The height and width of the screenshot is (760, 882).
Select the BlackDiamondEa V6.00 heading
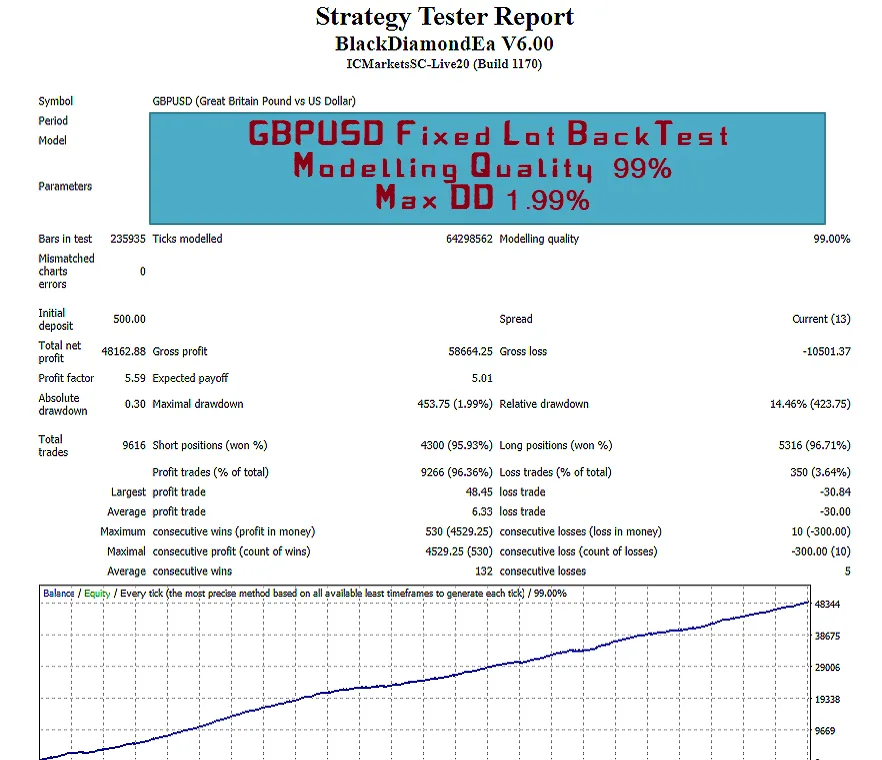[444, 44]
